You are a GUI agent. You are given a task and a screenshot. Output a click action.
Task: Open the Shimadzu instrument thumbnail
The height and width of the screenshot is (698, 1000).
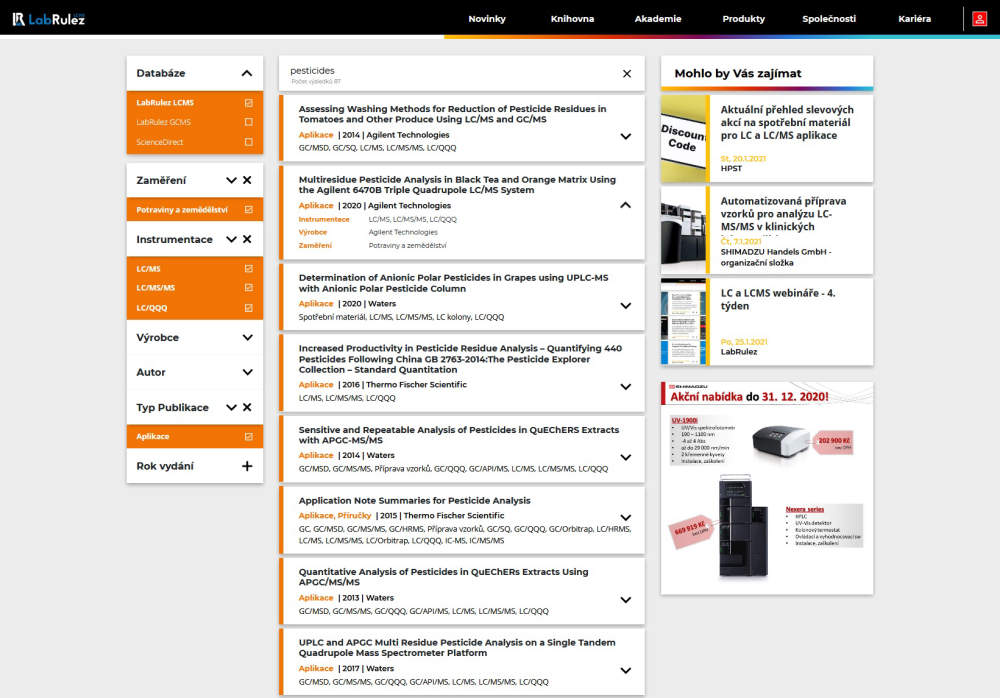coord(685,230)
